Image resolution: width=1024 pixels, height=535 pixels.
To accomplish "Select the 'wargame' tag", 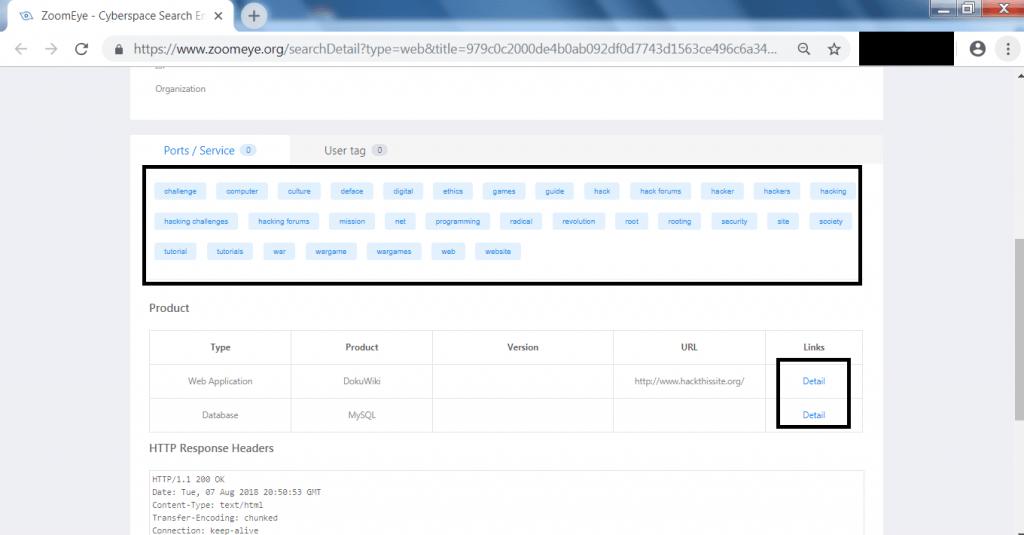I will tap(331, 251).
